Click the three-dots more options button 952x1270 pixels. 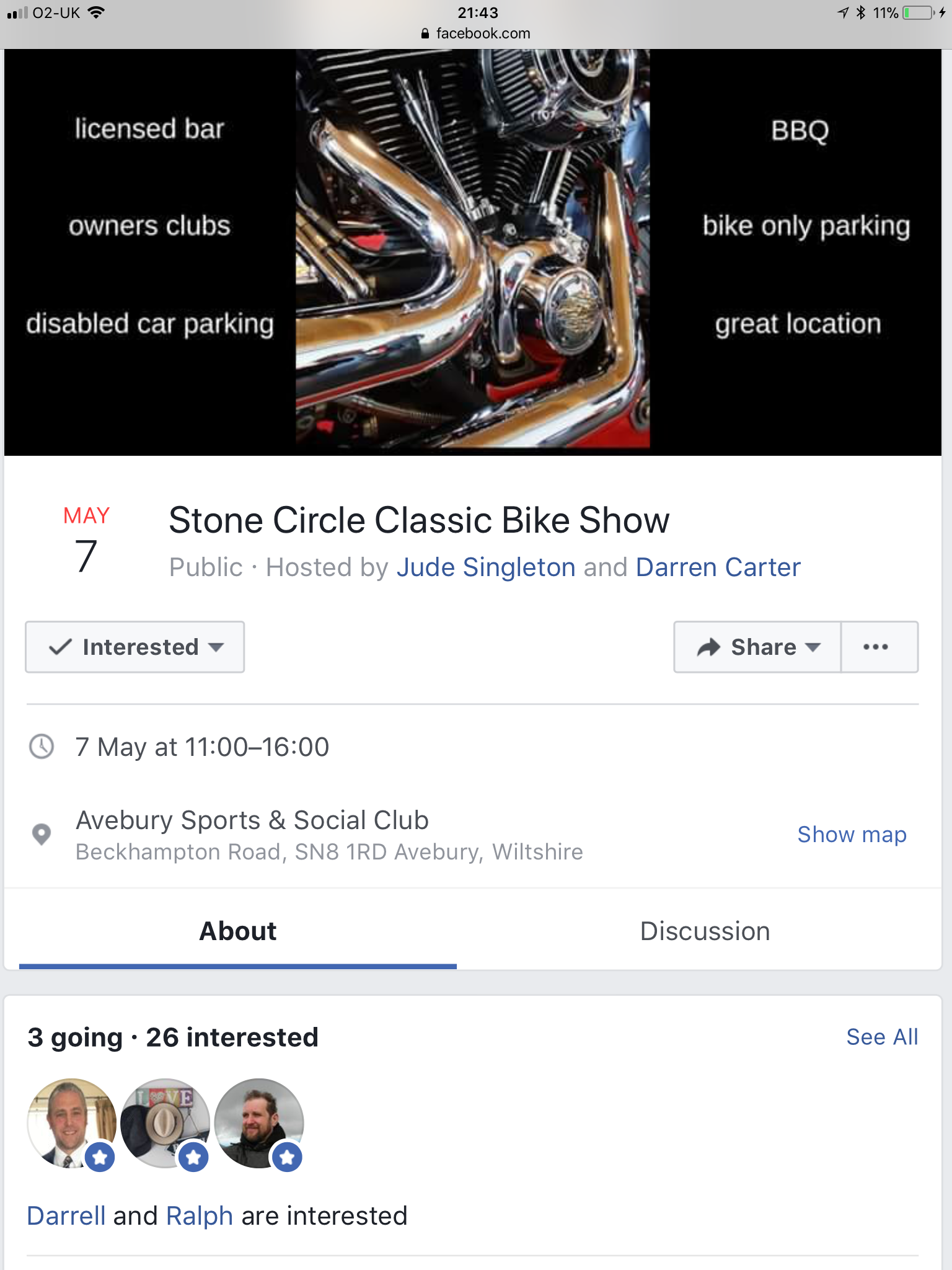click(x=876, y=647)
